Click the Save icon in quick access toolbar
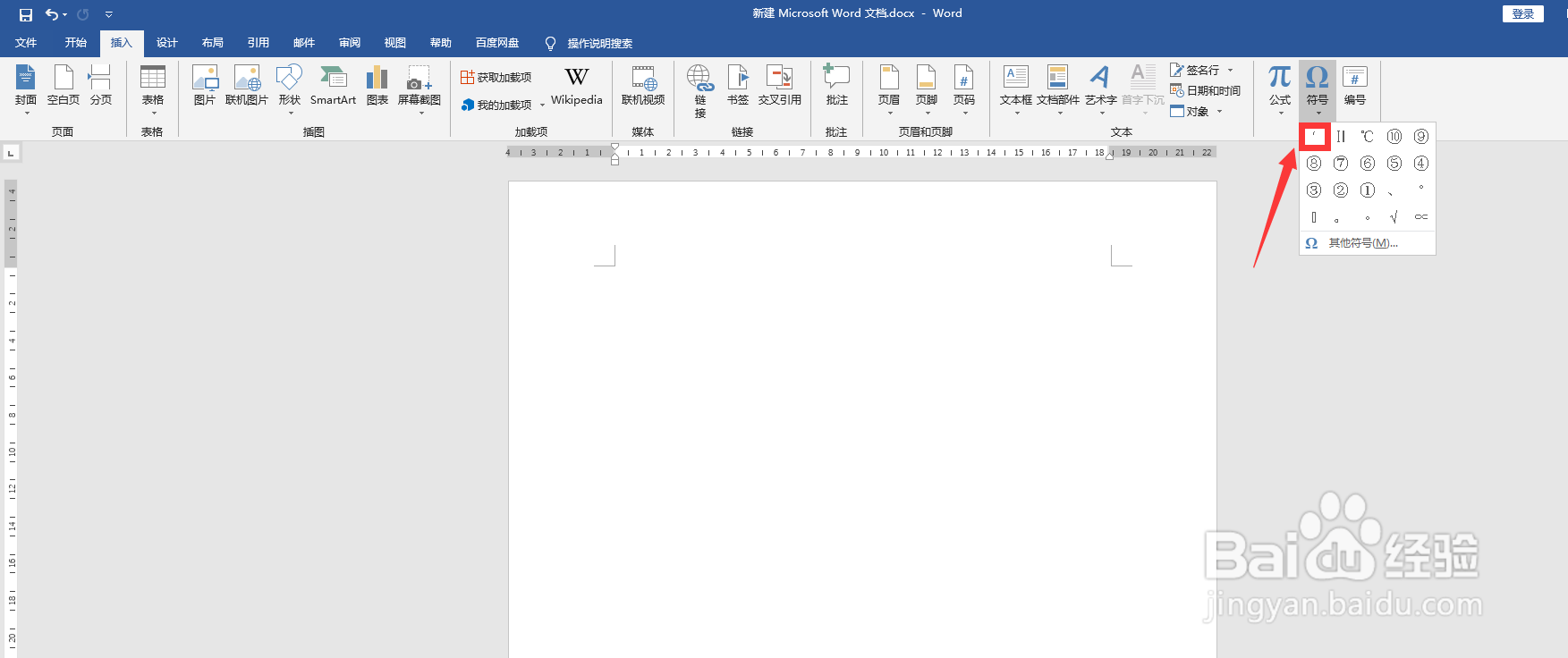This screenshot has height=658, width=1568. (x=25, y=14)
